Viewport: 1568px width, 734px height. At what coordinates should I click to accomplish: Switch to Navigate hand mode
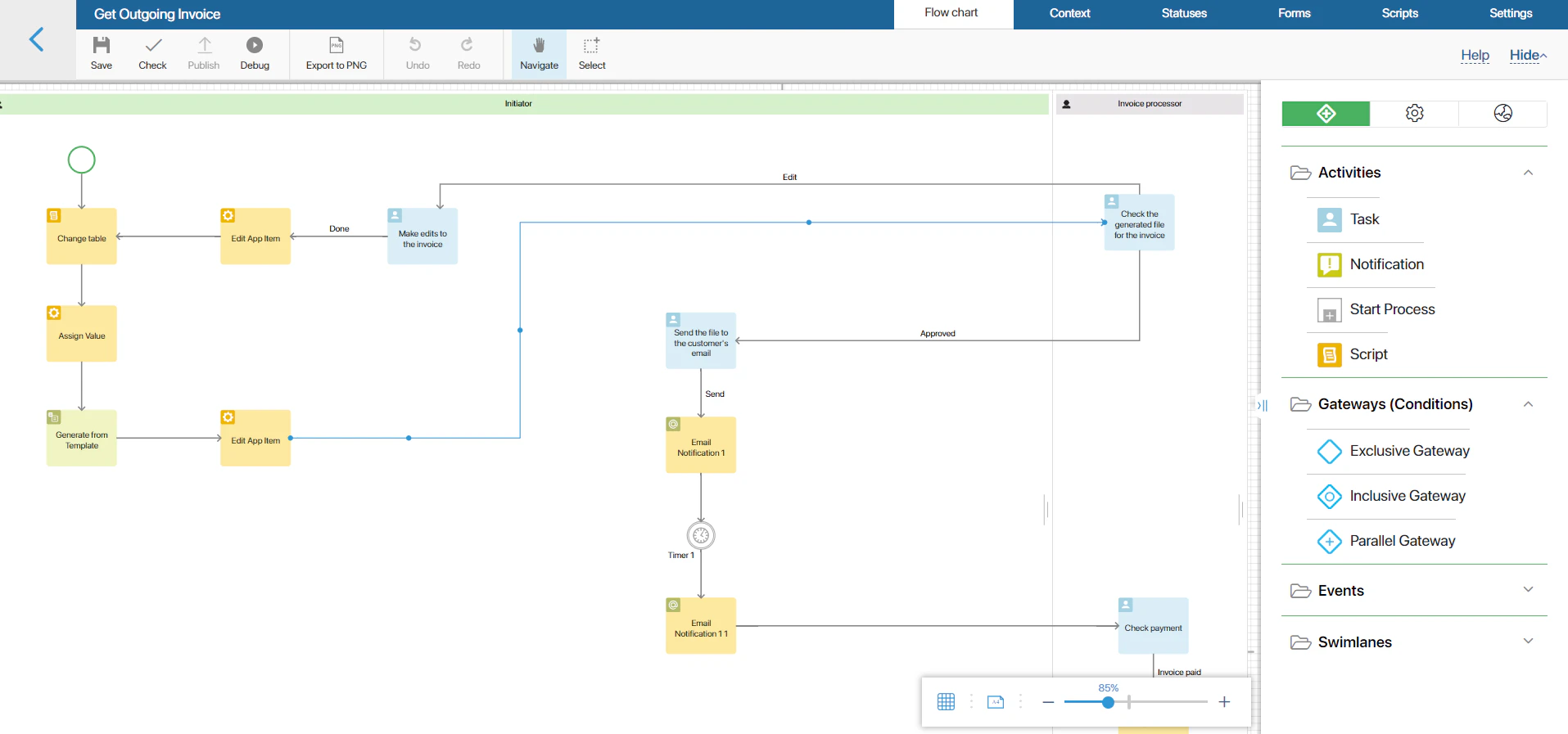pos(539,54)
